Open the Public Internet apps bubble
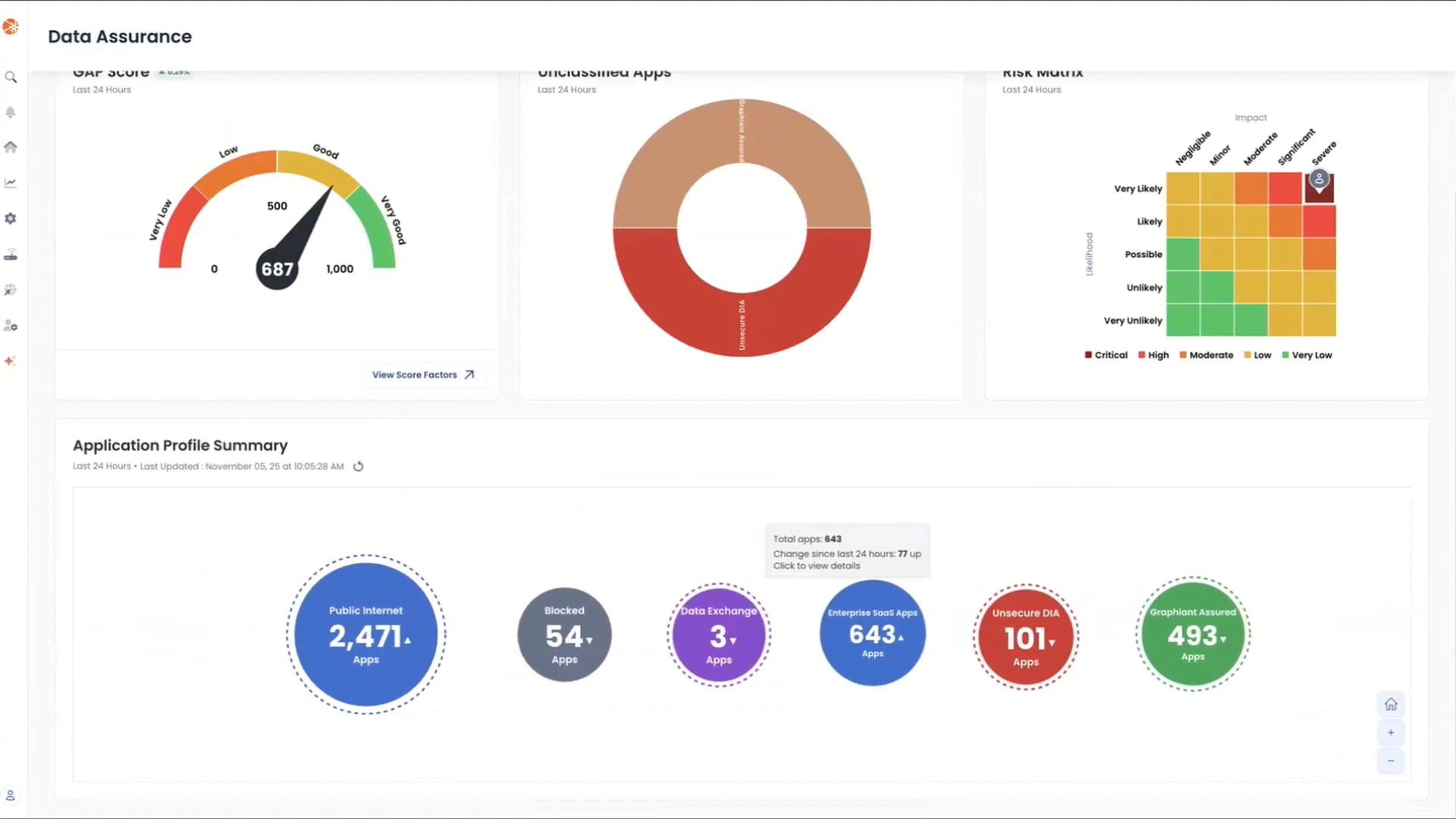 coord(366,635)
